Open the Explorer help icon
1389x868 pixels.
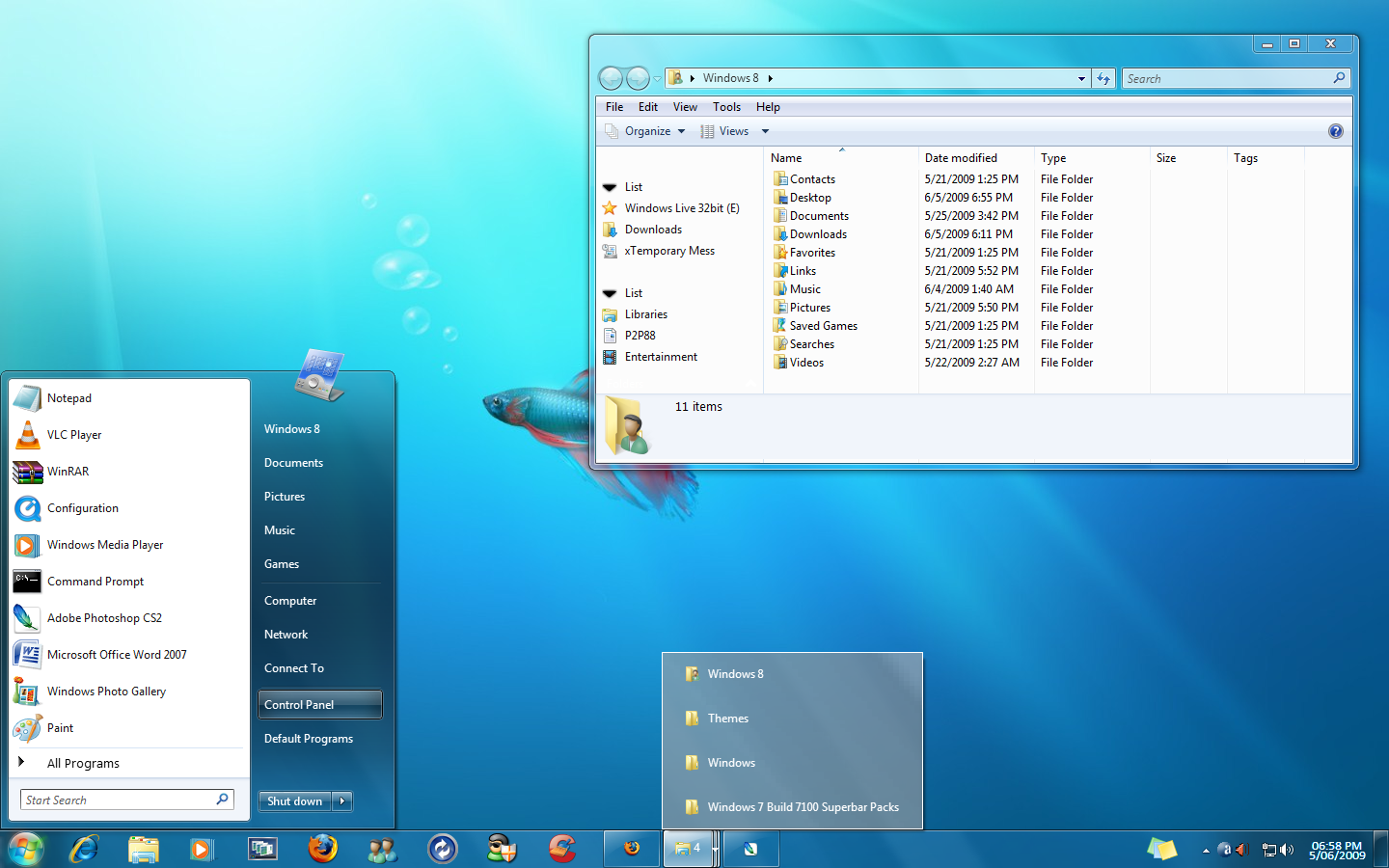(x=1335, y=131)
